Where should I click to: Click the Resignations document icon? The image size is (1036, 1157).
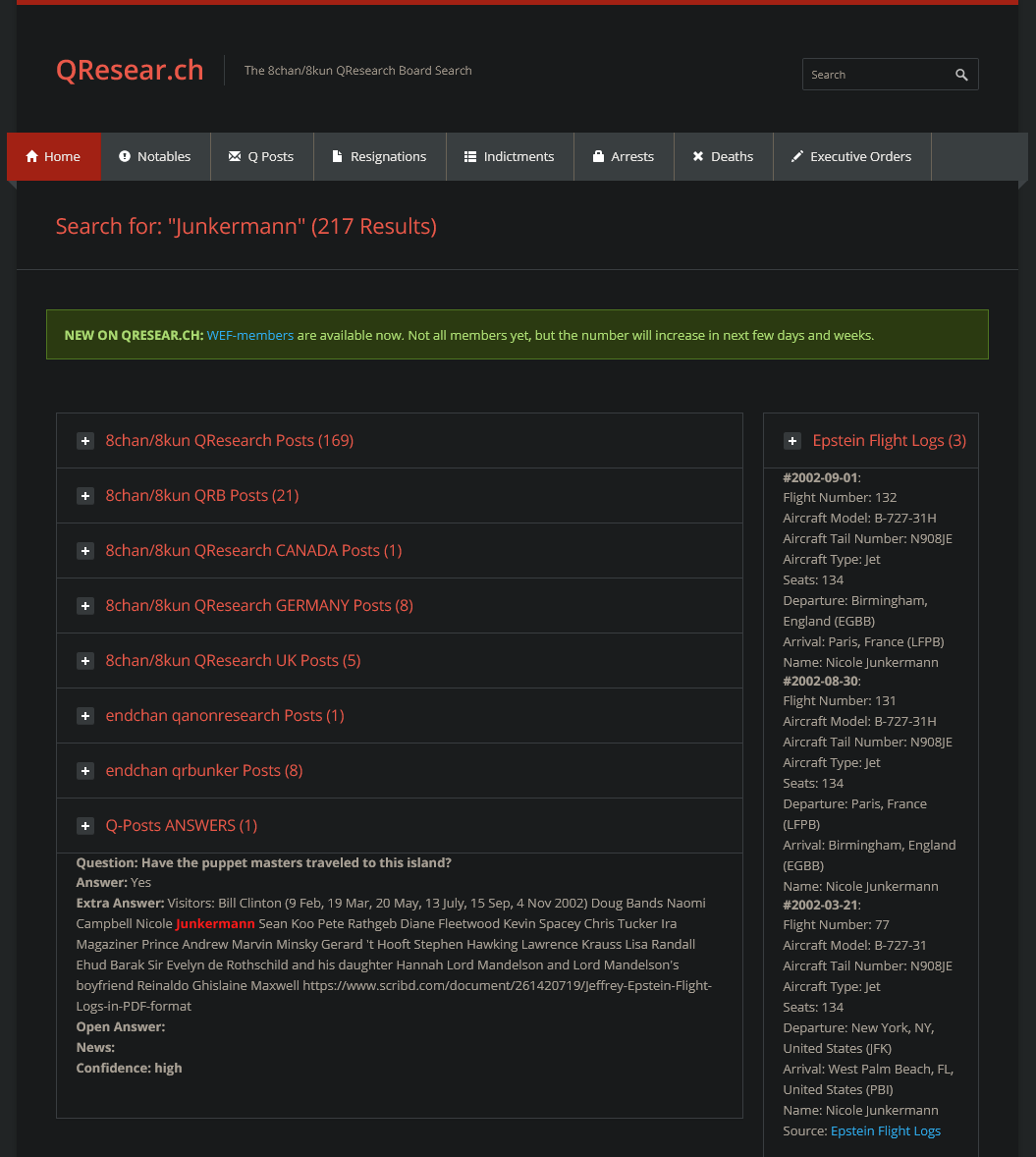[x=337, y=156]
